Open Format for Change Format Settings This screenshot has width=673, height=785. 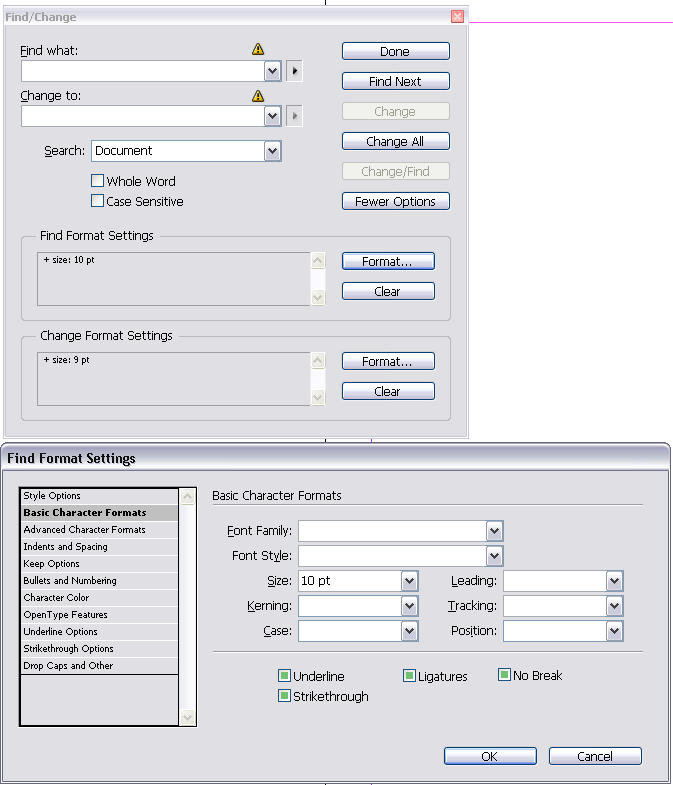click(388, 361)
